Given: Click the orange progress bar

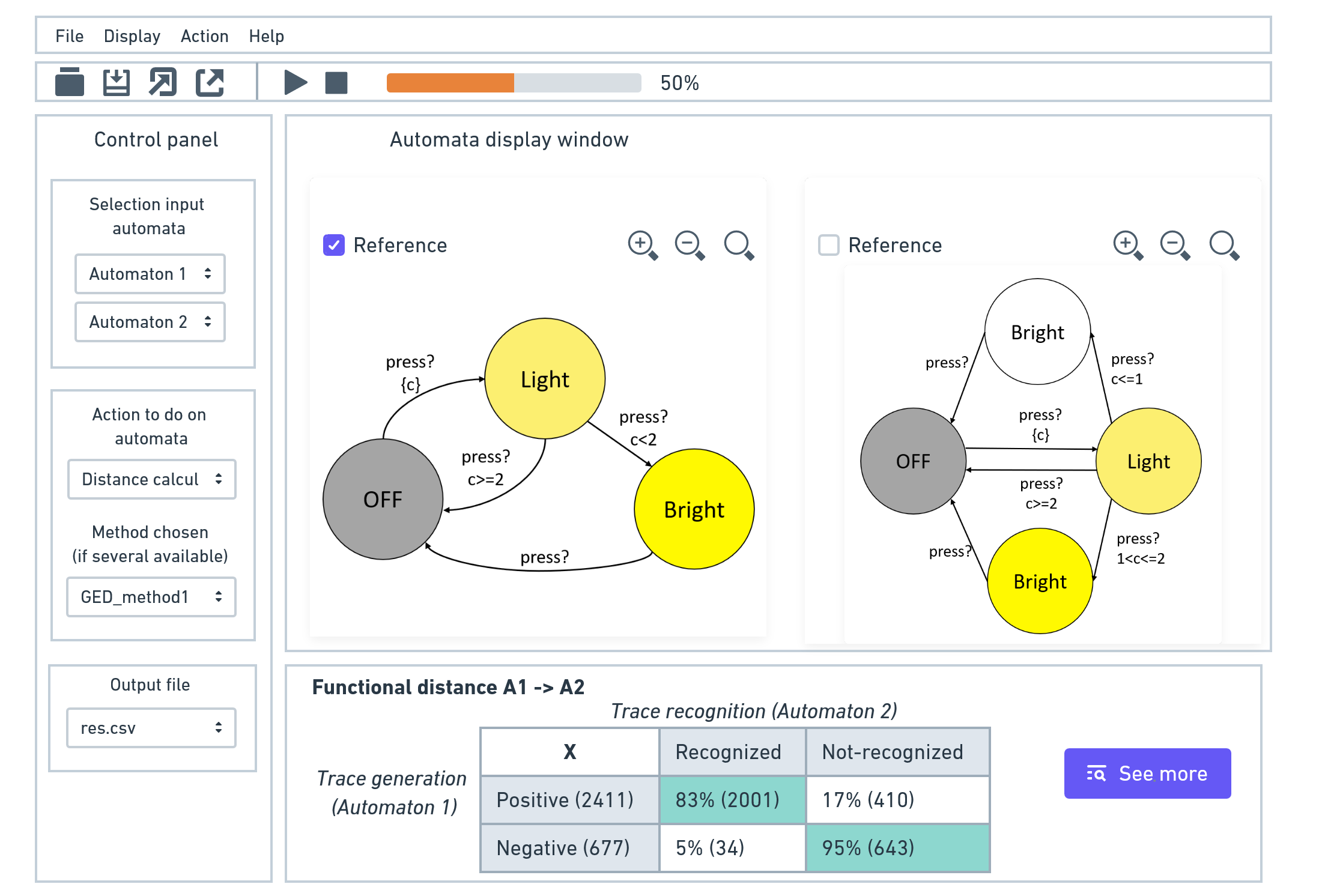Looking at the screenshot, I should [x=514, y=83].
